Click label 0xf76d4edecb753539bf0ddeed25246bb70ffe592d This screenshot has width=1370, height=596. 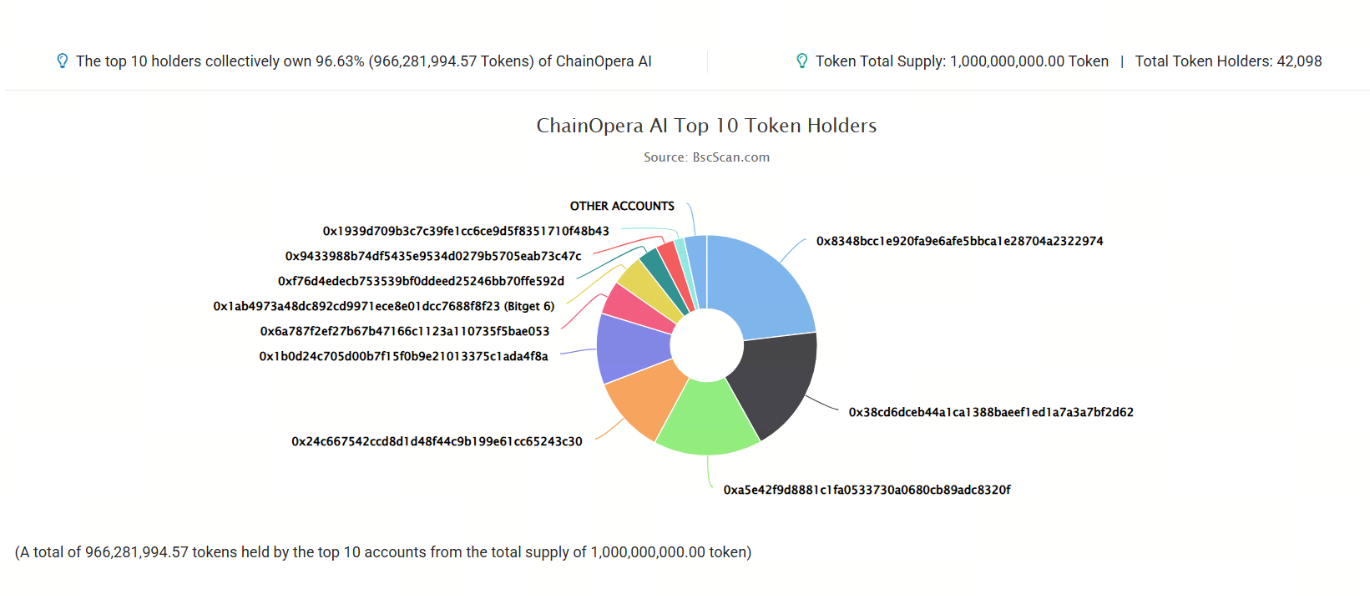(421, 281)
